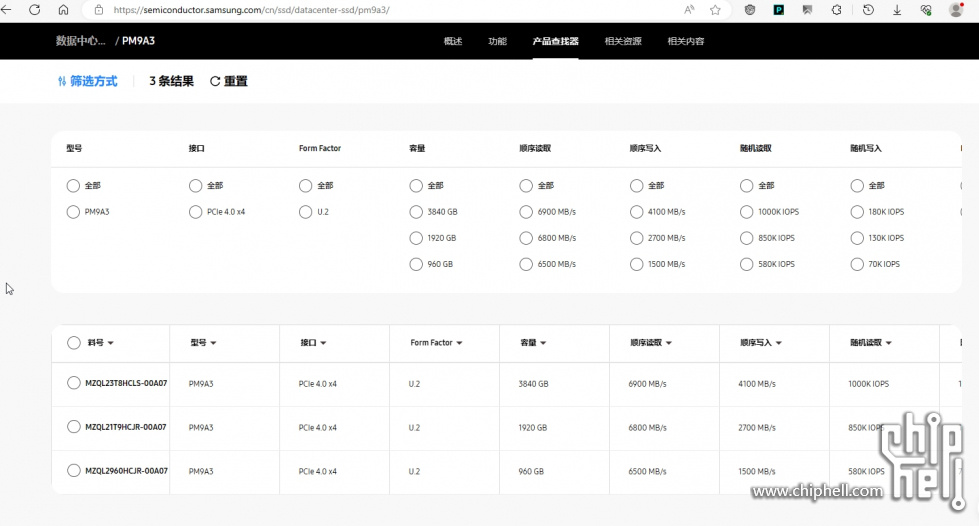Open downloads arrow icon

897,10
